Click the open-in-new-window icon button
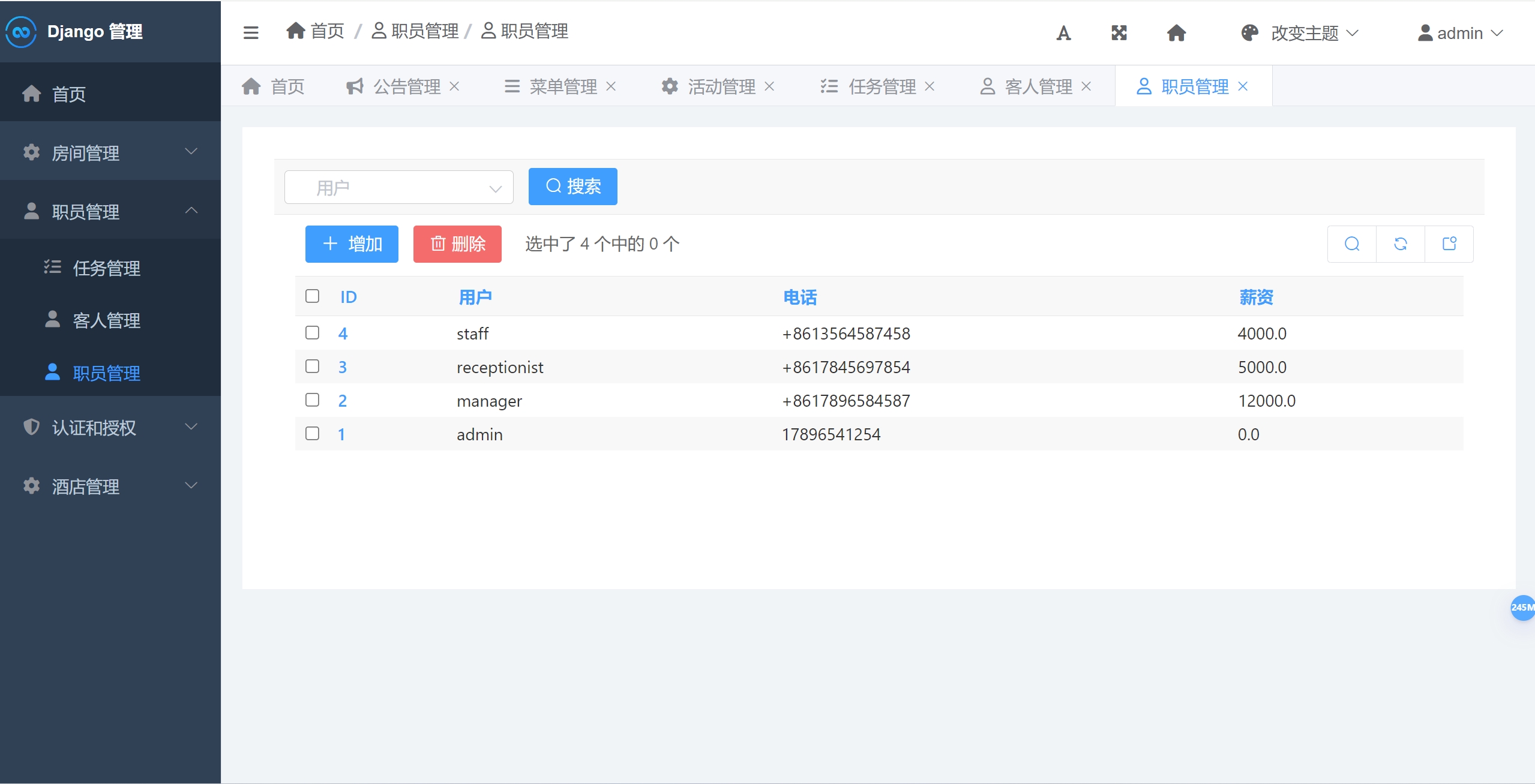1535x784 pixels. coord(1449,244)
